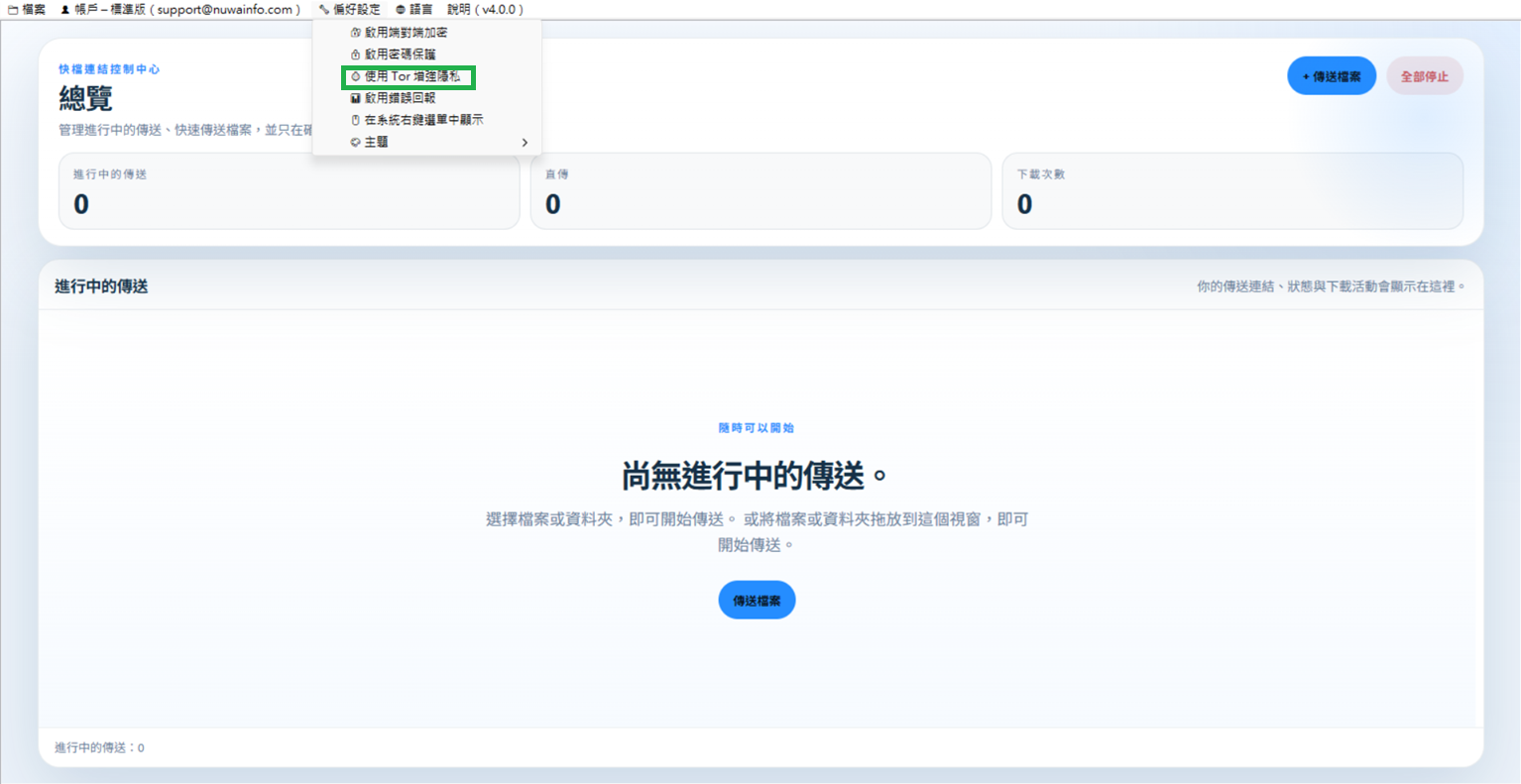Click the 快檔連結控制中心 label
Screen dimensions: 1521x784
click(109, 69)
